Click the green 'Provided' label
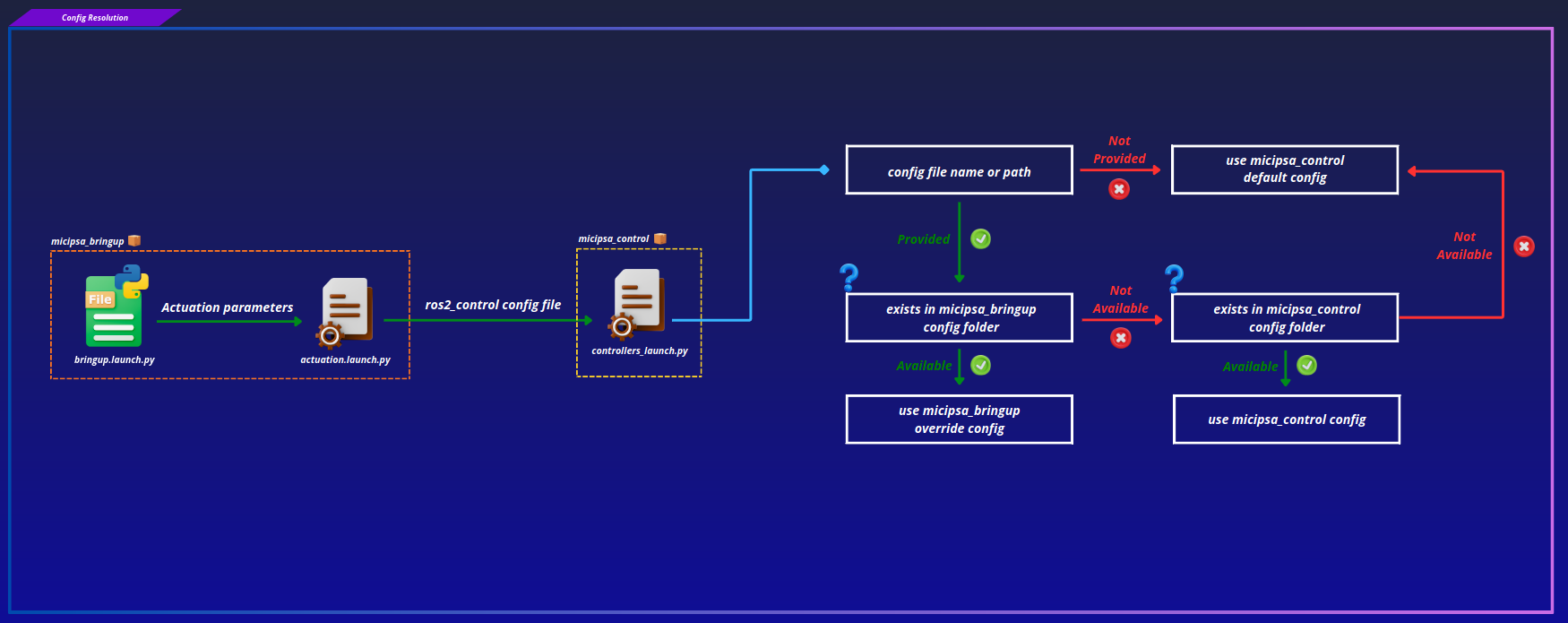 [x=923, y=239]
